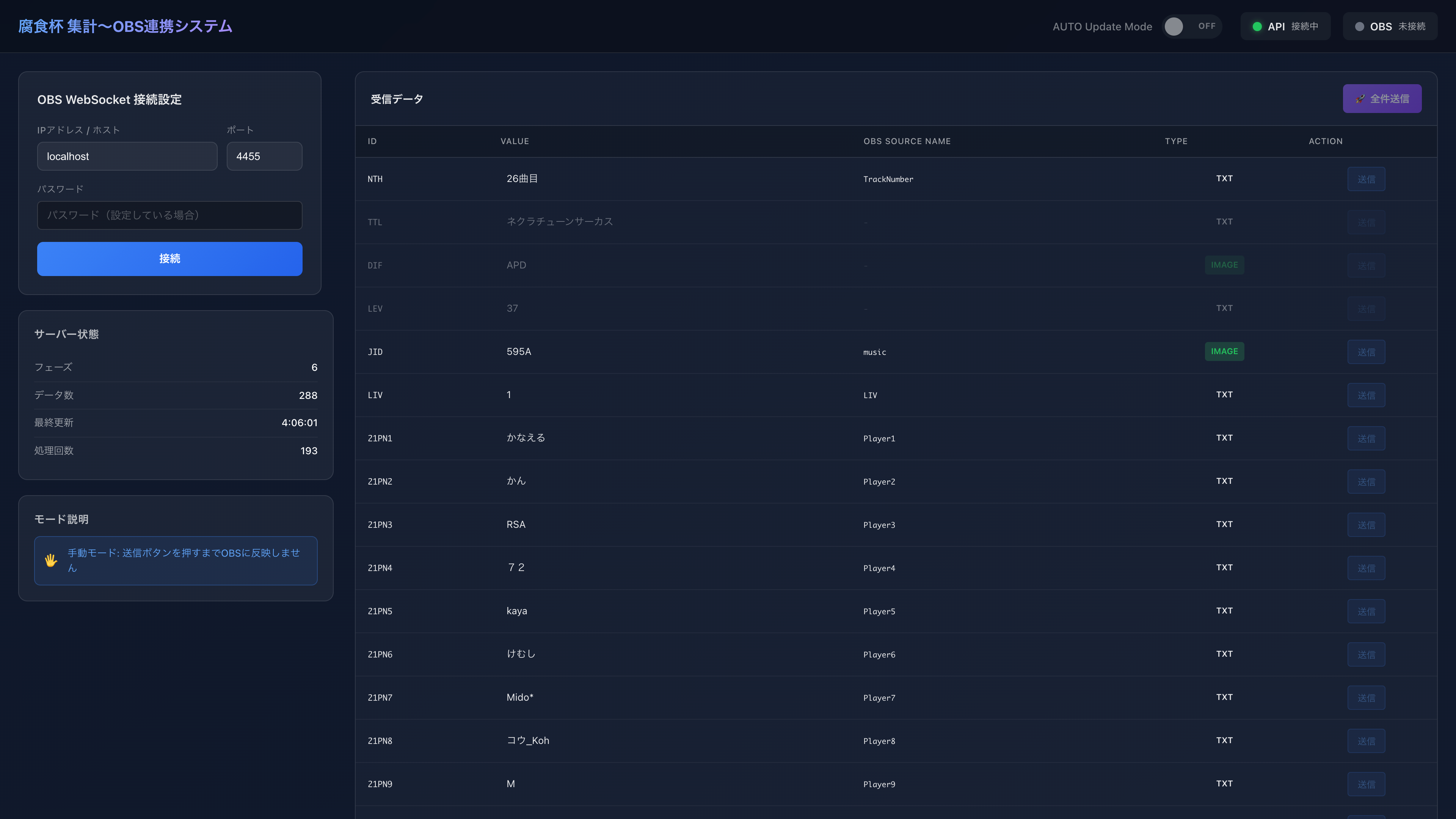Click the OBS SOURCE NAME column header
Image resolution: width=1456 pixels, height=819 pixels.
[907, 141]
